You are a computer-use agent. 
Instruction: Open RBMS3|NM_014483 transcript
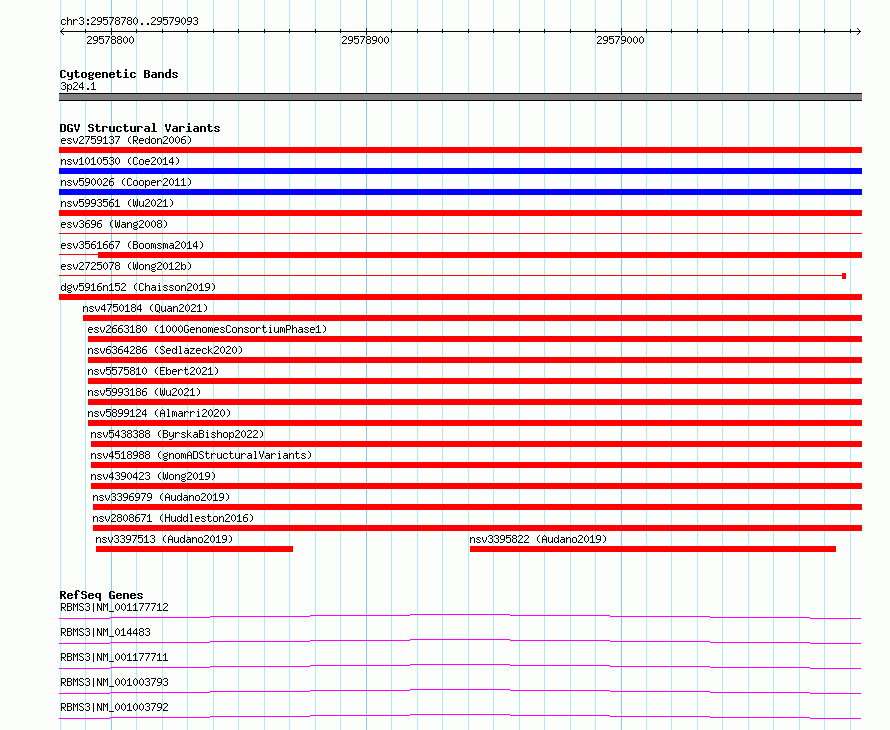[105, 632]
